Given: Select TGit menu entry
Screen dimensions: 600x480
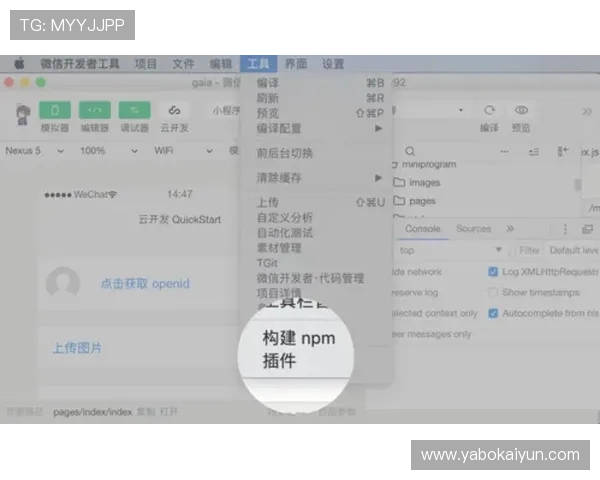Looking at the screenshot, I should pos(316,263).
